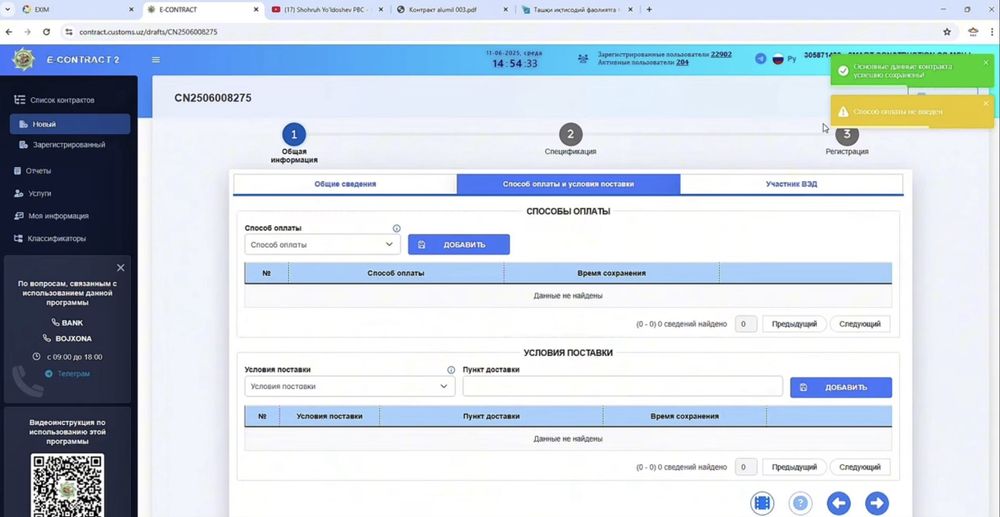This screenshot has height=517, width=1000.
Task: Click the round help question icon
Action: pos(800,503)
